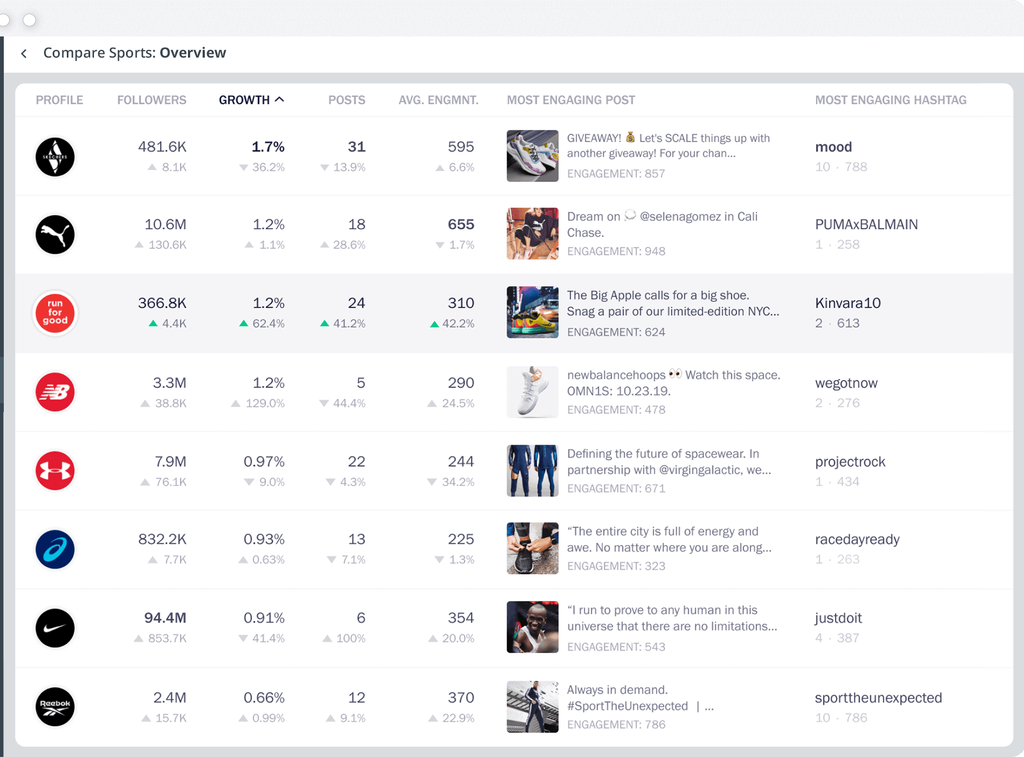Open the sporttheunexpected hashtag

pyautogui.click(x=878, y=698)
